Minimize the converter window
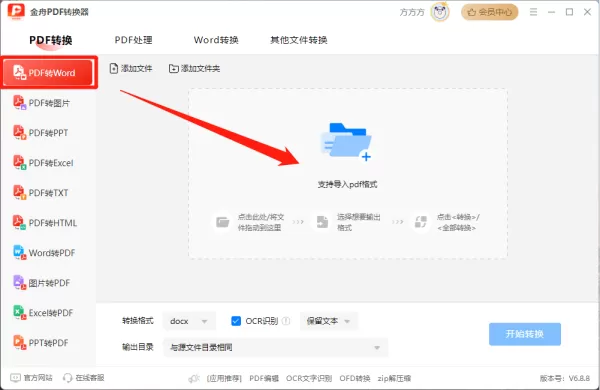The width and height of the screenshot is (600, 390). [x=551, y=12]
